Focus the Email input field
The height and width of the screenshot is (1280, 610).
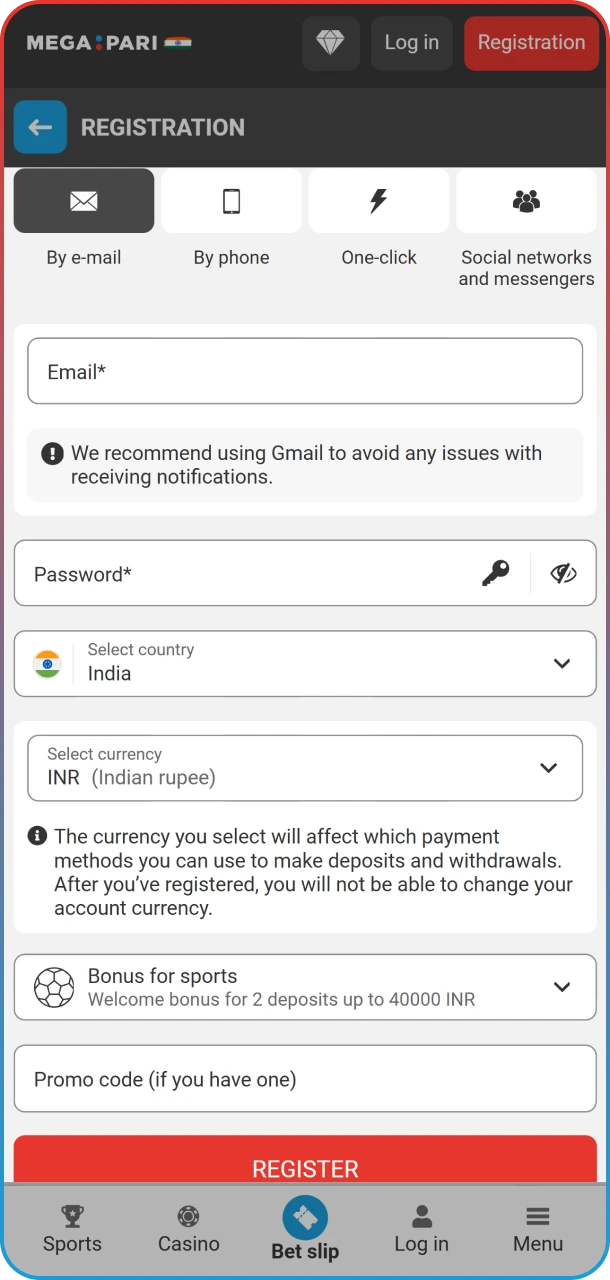click(x=305, y=371)
